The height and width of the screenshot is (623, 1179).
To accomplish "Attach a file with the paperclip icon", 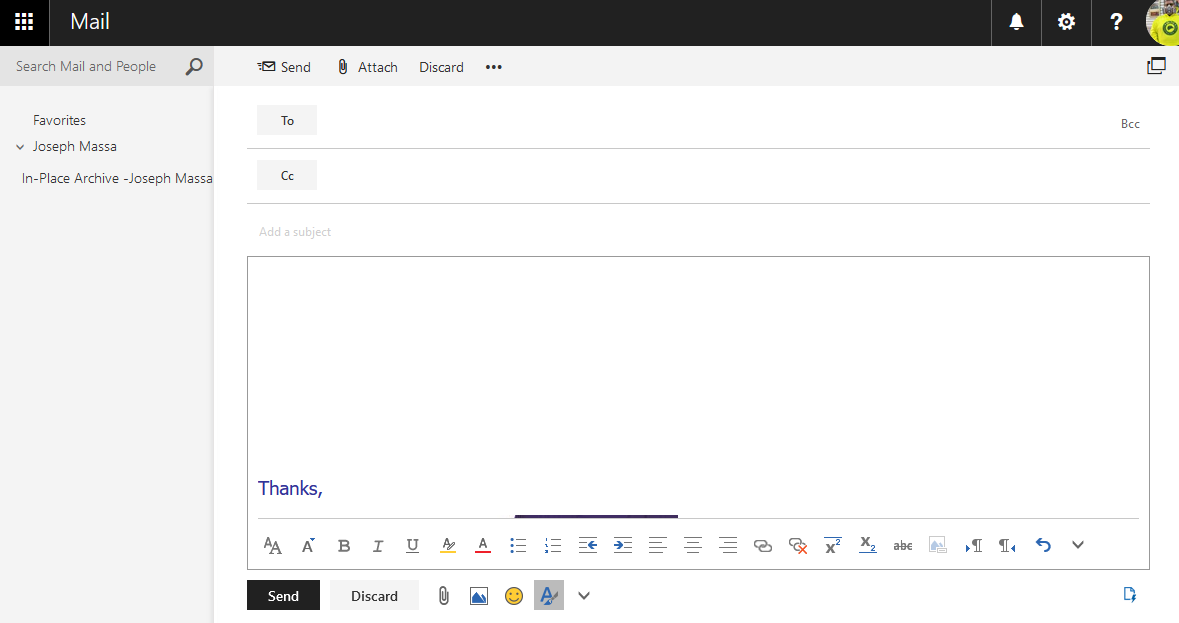I will 443,595.
